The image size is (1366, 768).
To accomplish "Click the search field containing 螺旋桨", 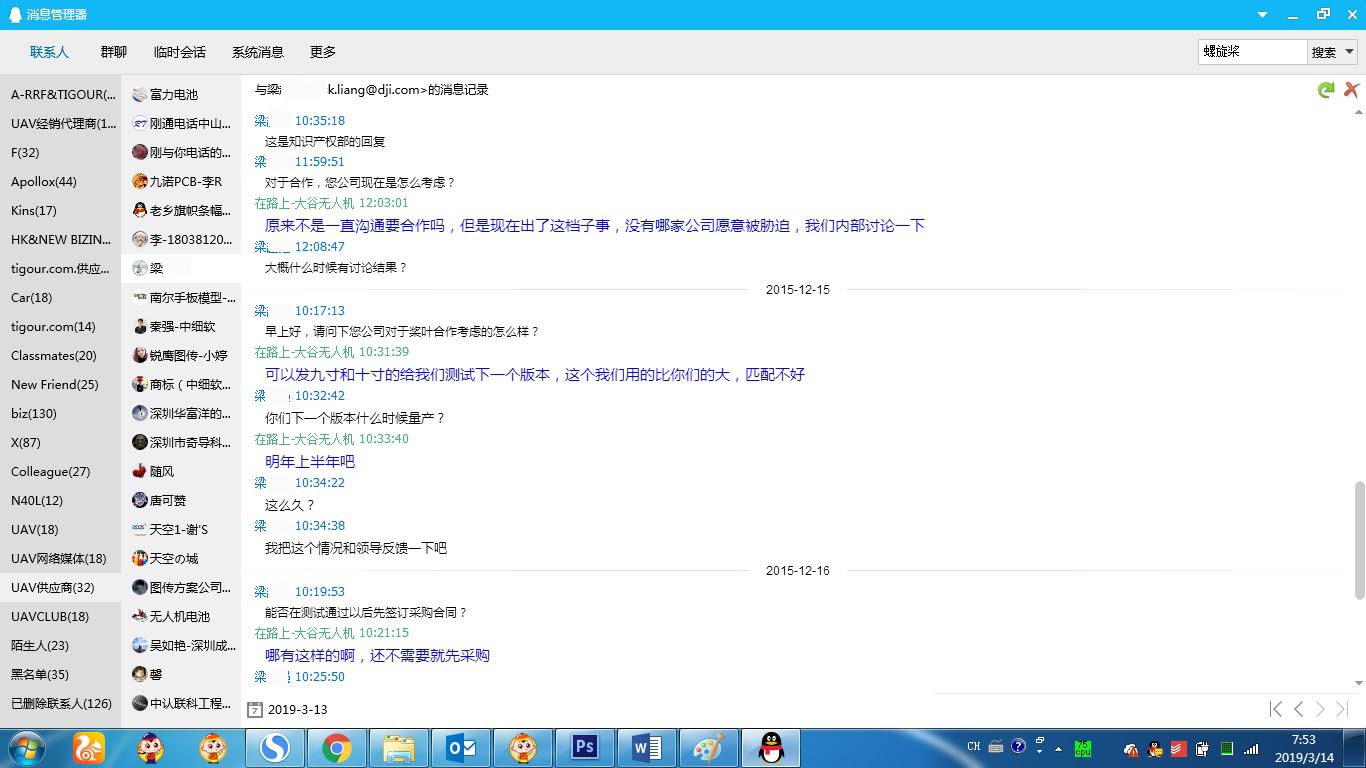I will point(1252,52).
